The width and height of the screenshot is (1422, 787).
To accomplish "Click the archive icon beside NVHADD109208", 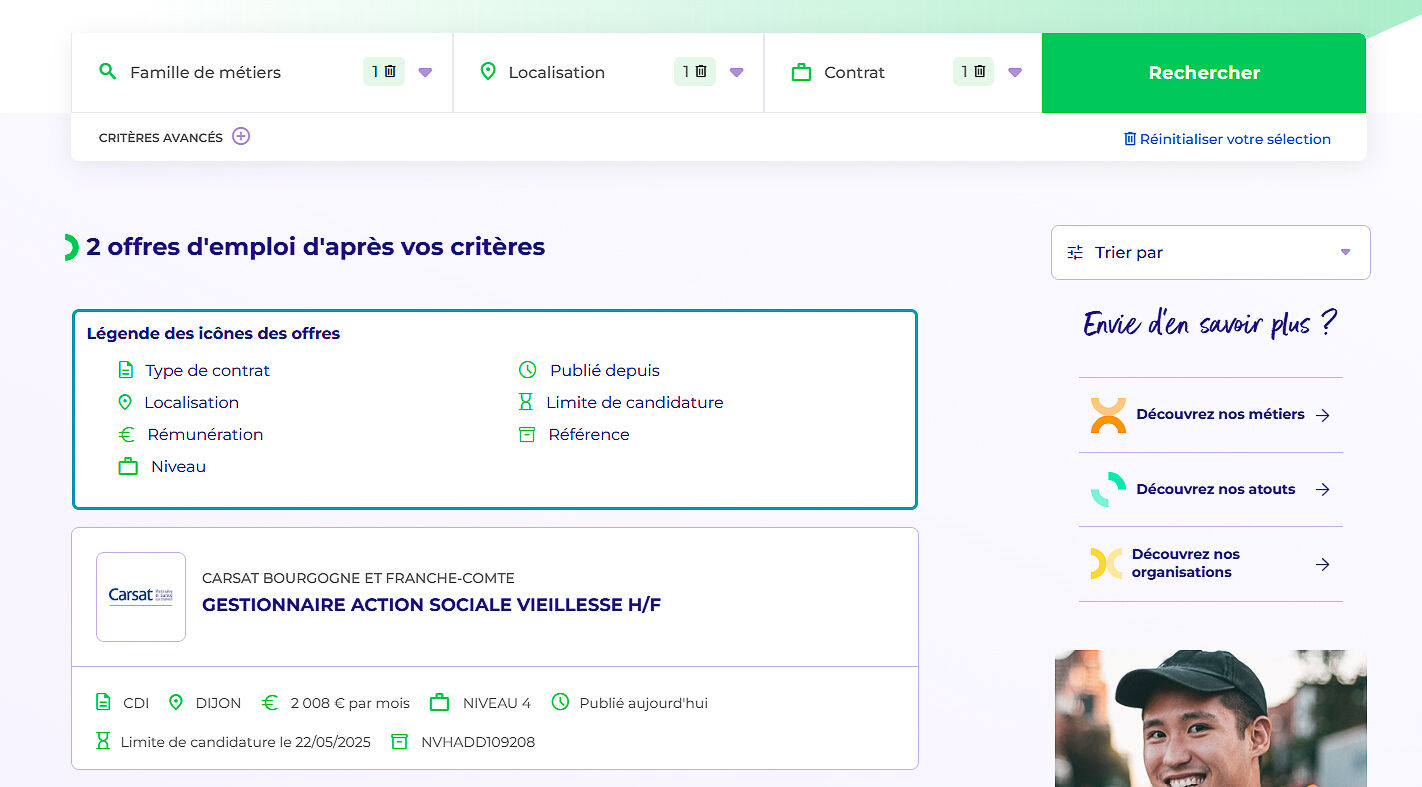I will point(399,741).
